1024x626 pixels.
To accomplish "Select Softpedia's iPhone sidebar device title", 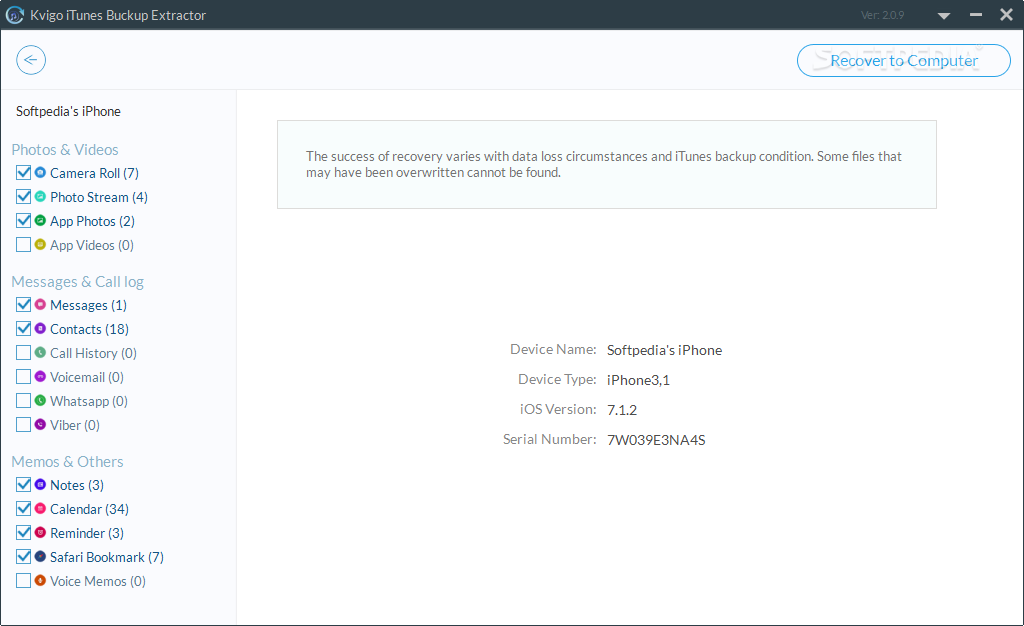I will pyautogui.click(x=68, y=112).
